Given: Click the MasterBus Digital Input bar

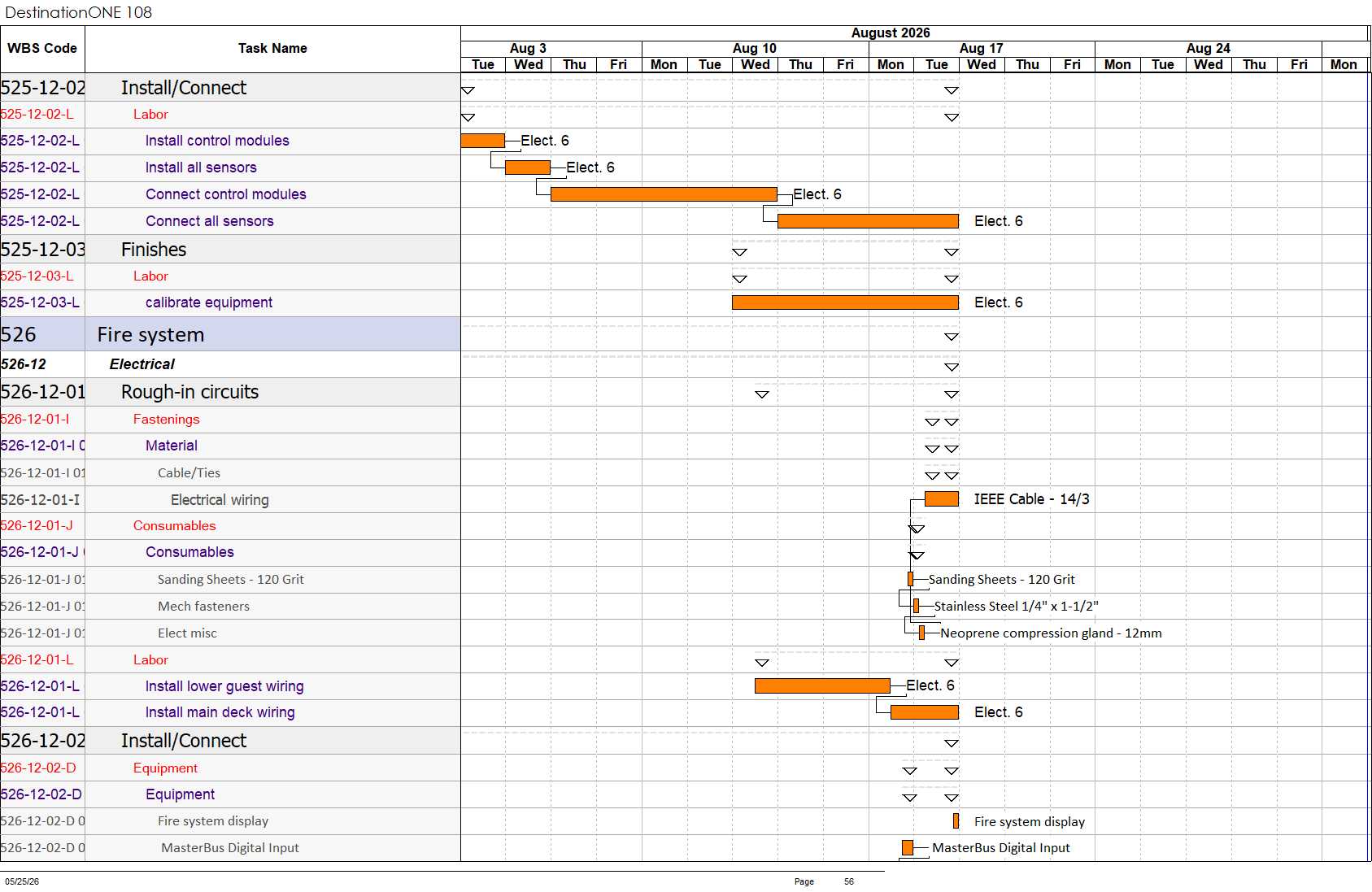Looking at the screenshot, I should pyautogui.click(x=907, y=848).
